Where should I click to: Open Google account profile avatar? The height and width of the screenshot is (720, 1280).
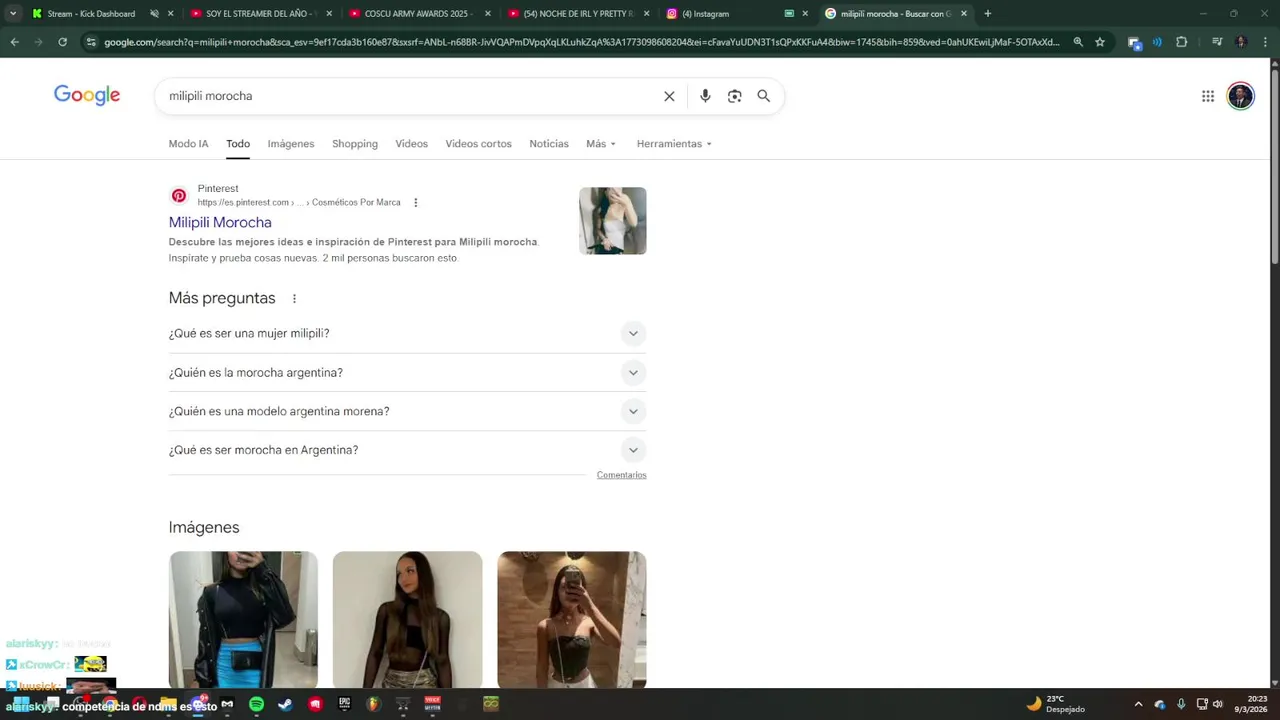point(1241,96)
